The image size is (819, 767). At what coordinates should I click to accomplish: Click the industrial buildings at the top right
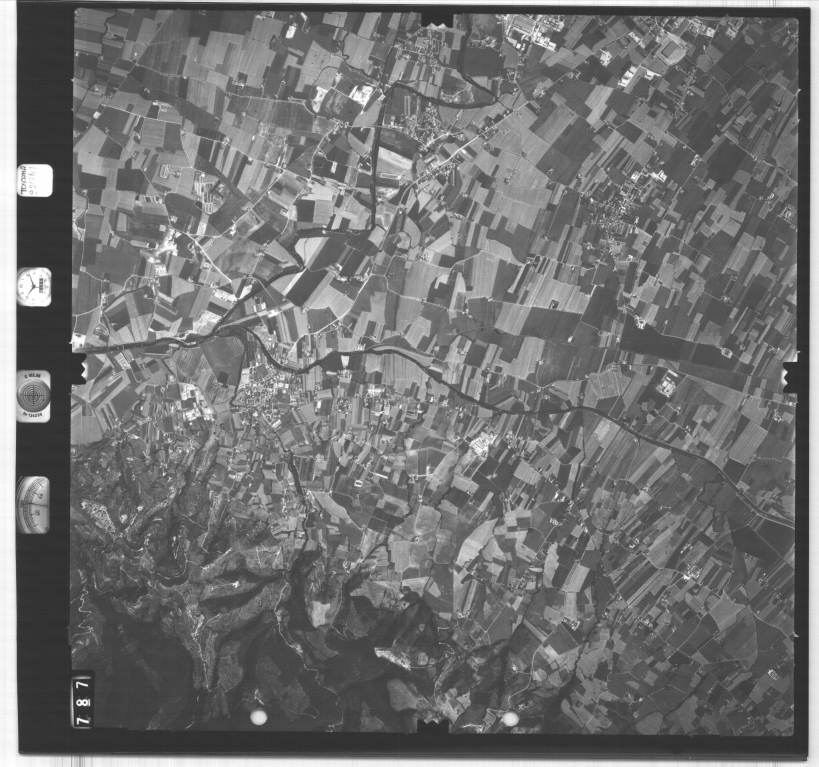click(535, 35)
